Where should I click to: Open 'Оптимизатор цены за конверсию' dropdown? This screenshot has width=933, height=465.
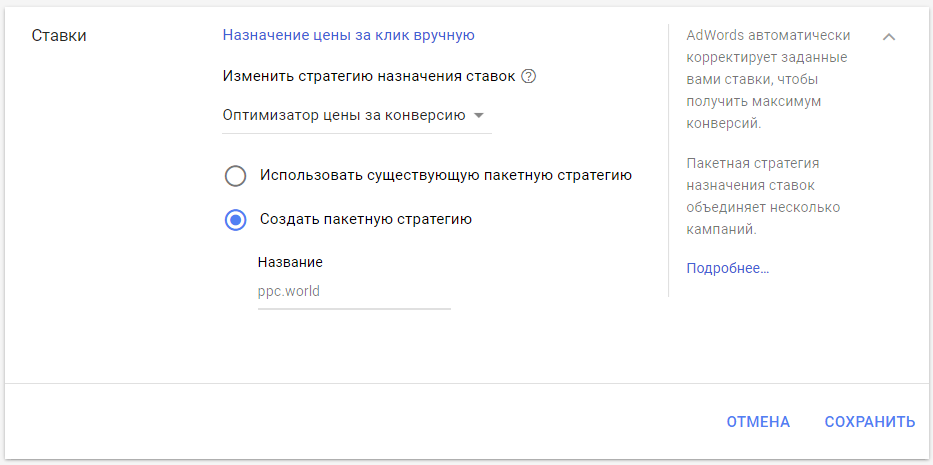(343, 115)
